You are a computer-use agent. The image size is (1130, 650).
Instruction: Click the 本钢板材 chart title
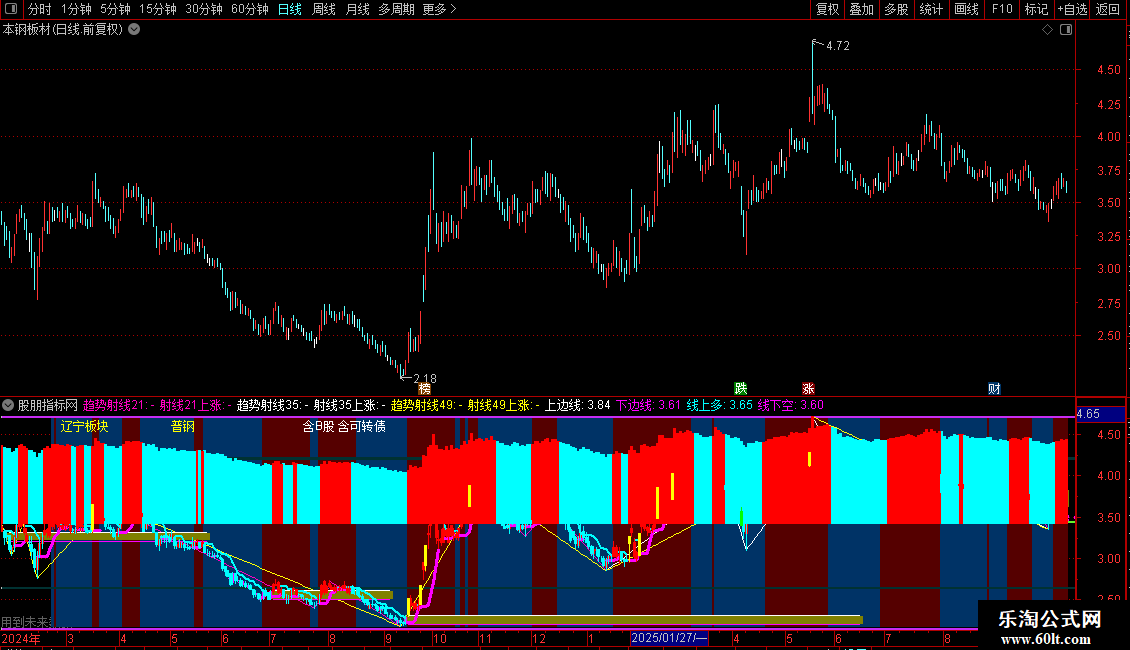(63, 30)
